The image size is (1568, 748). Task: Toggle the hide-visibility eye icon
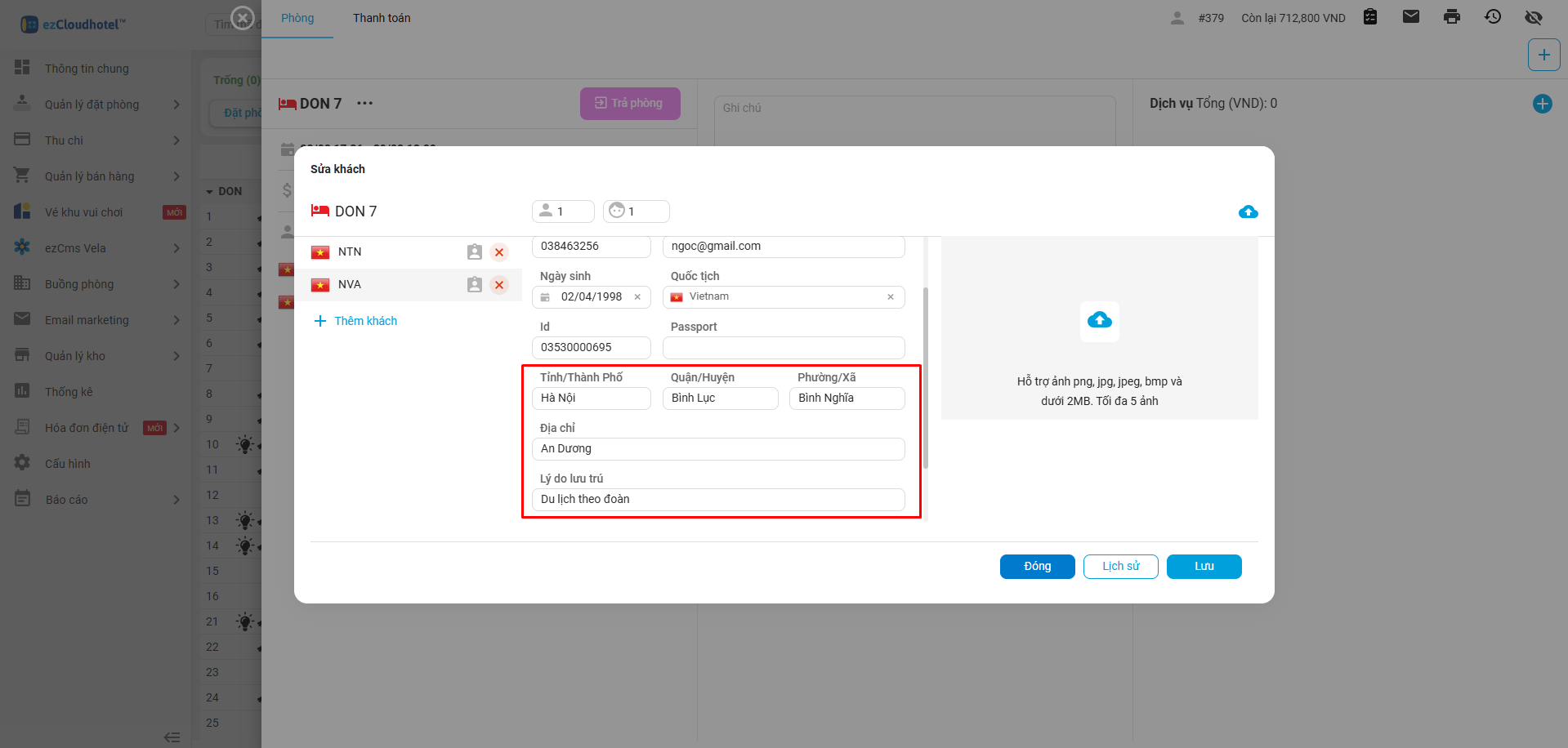tap(1533, 17)
